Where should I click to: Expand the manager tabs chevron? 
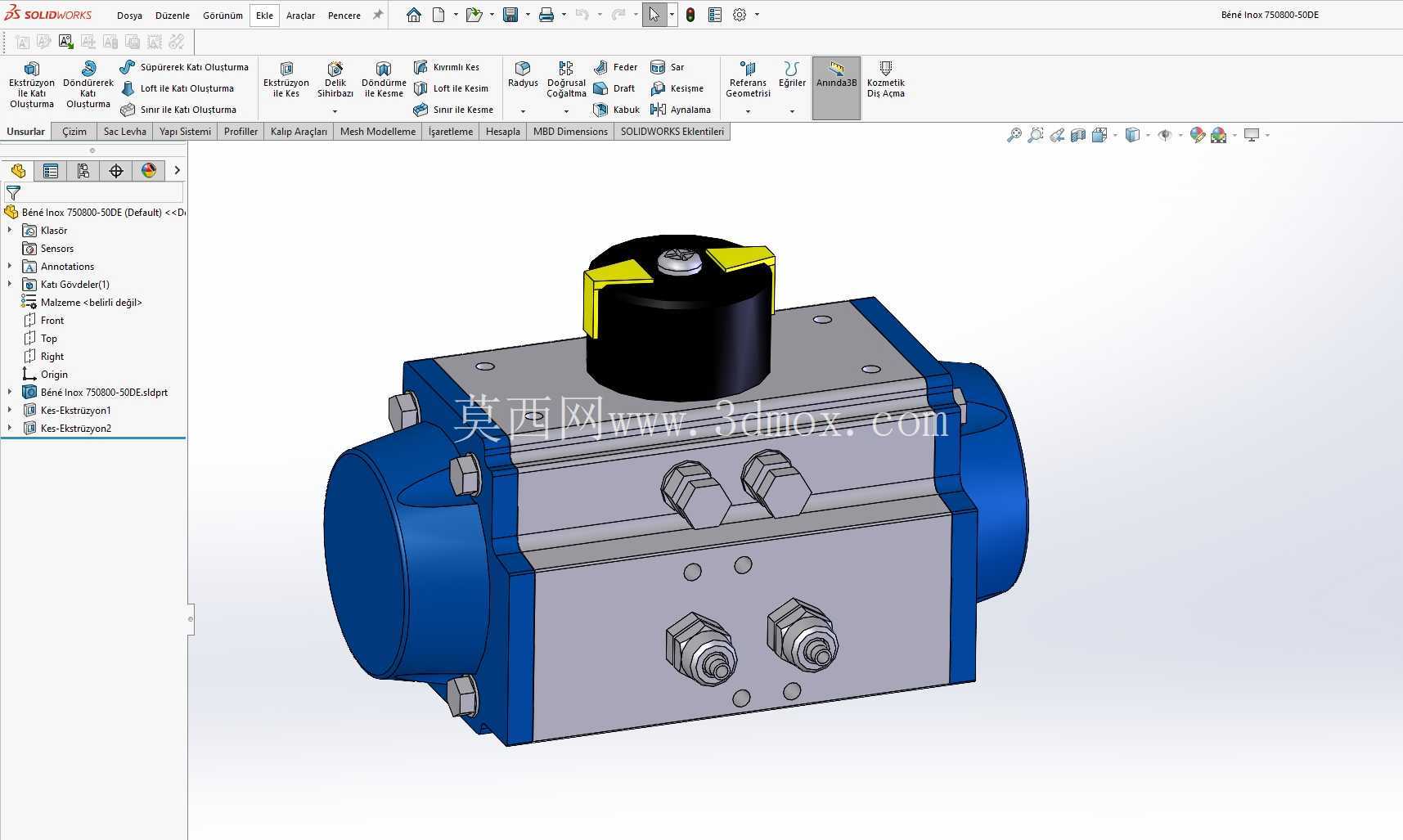[x=177, y=170]
